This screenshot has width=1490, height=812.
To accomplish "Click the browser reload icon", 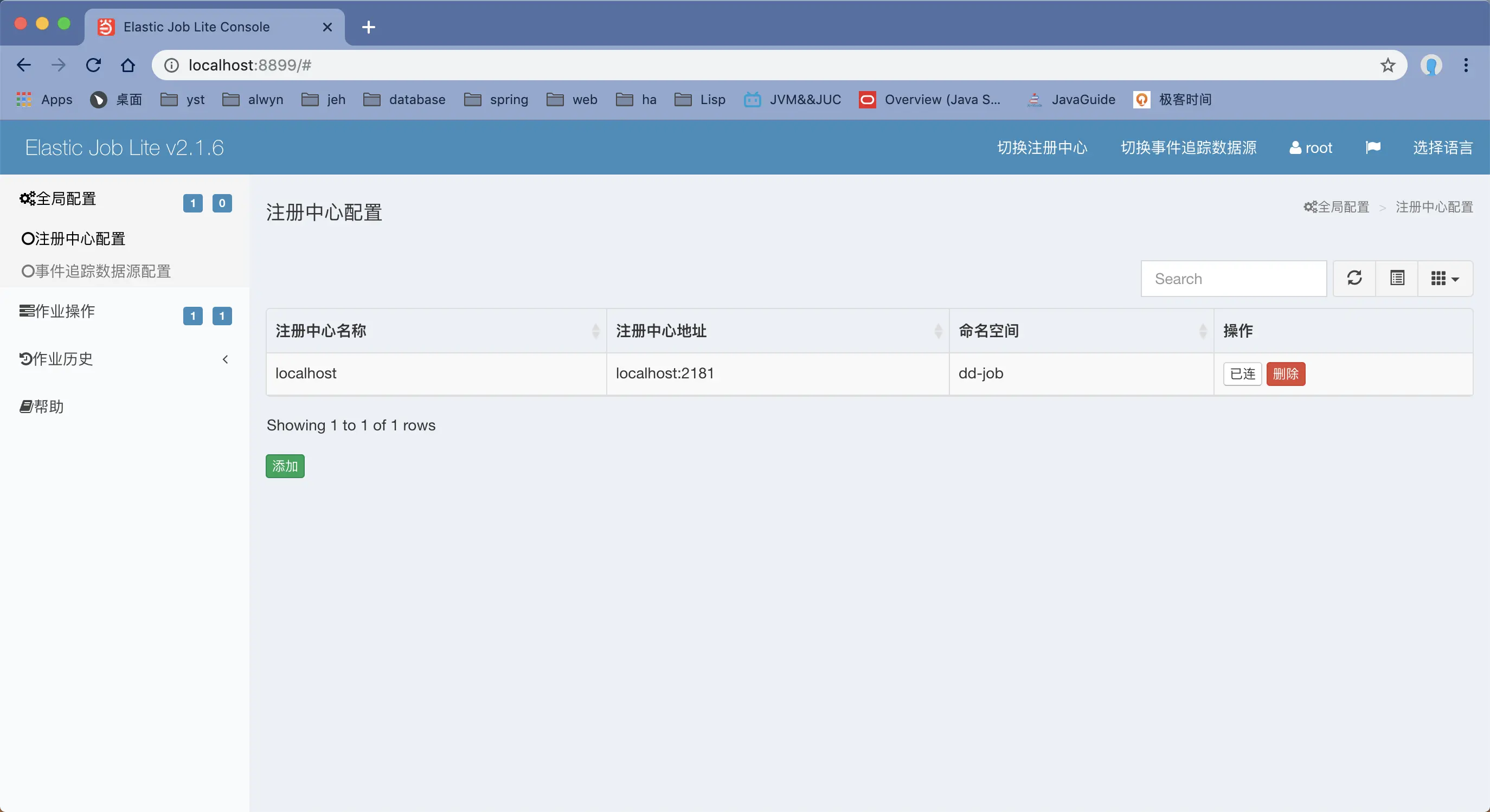I will click(x=93, y=66).
